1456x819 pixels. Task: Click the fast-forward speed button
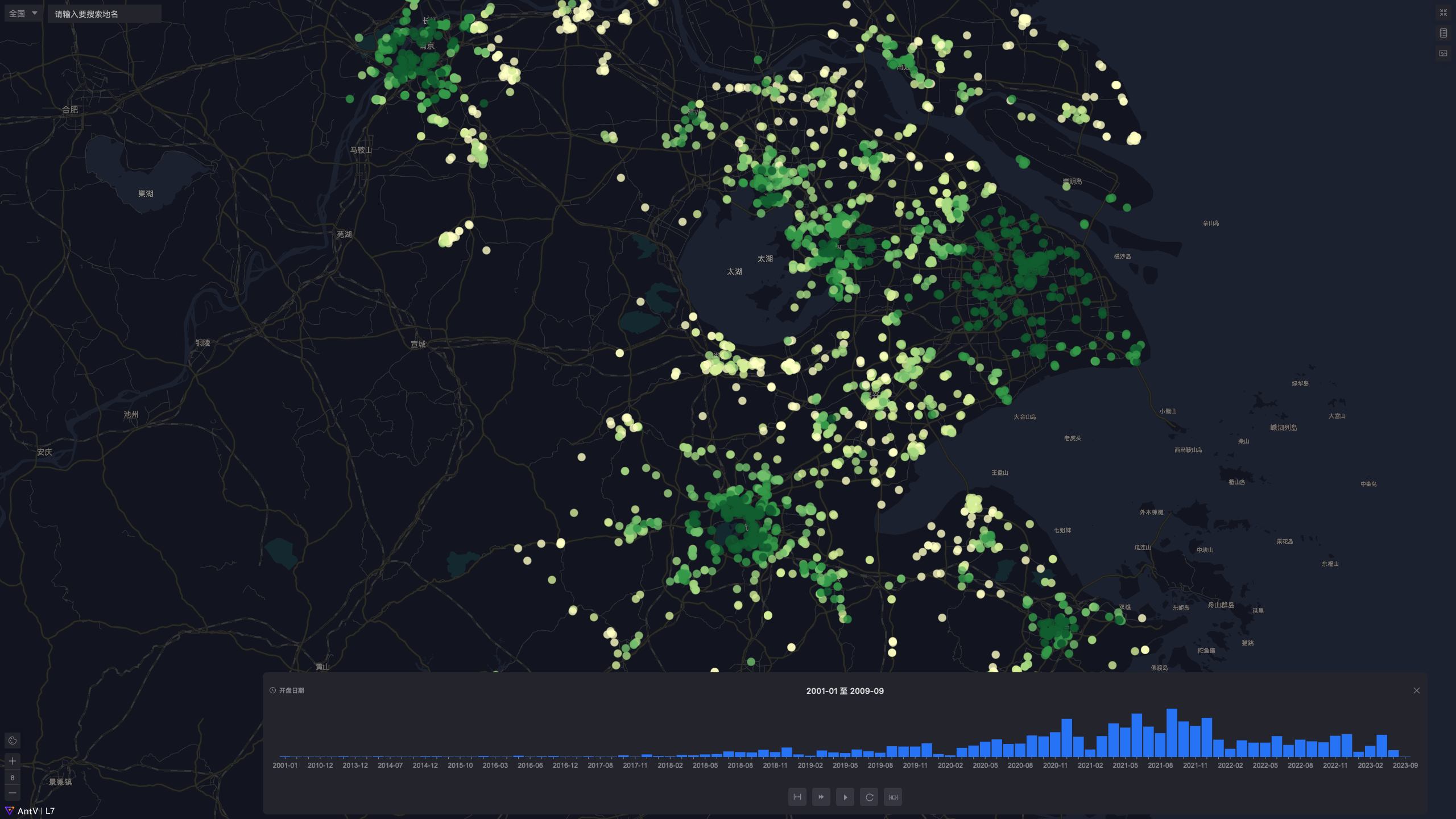pos(821,797)
